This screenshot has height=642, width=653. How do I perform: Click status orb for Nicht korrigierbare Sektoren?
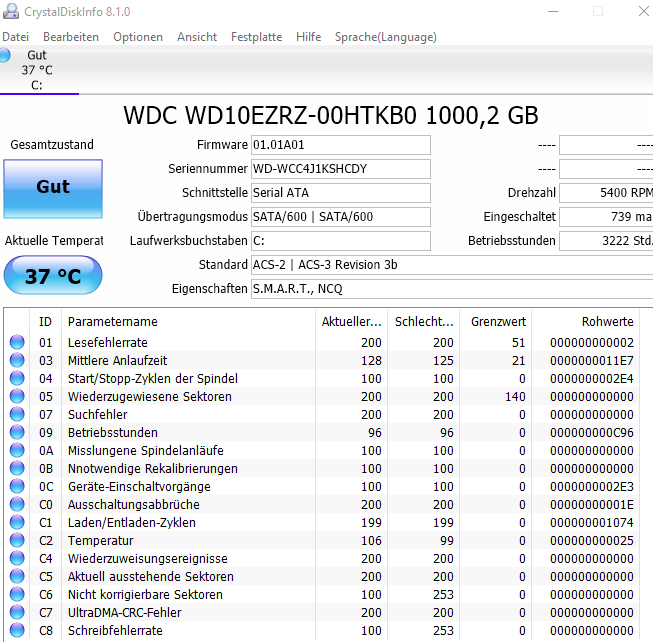coord(17,594)
